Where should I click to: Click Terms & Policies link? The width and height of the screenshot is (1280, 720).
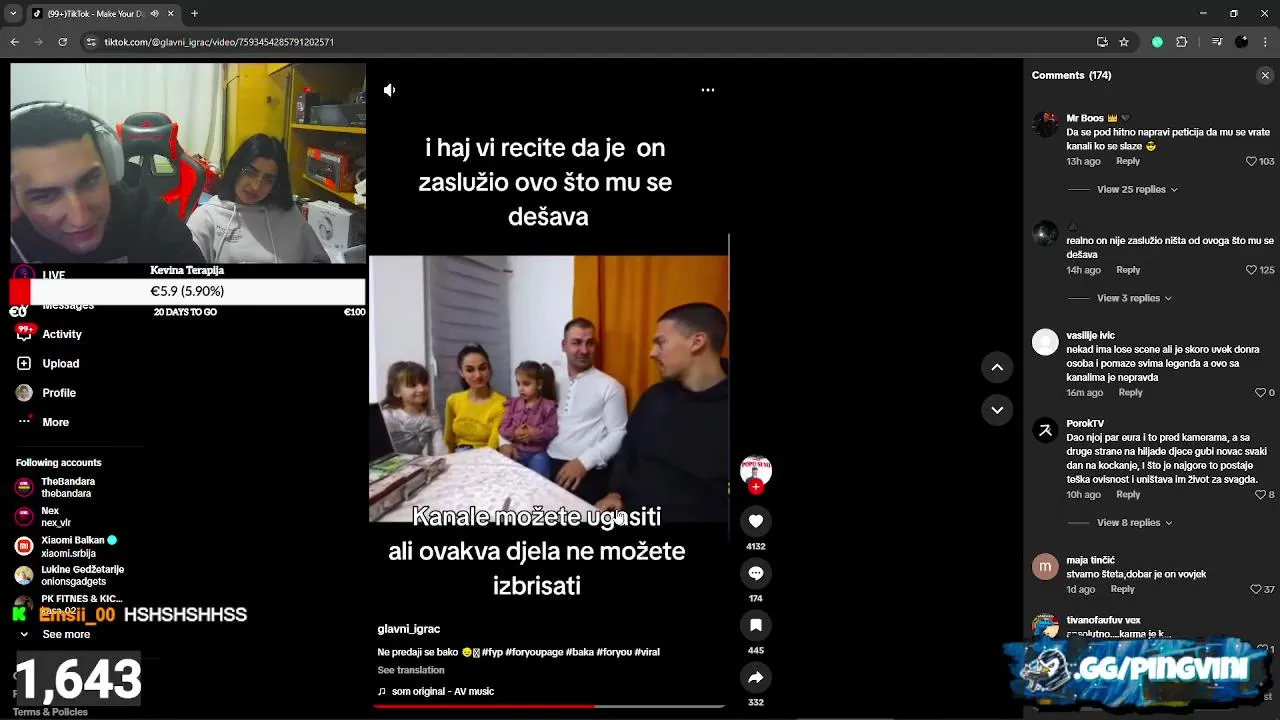(x=50, y=712)
